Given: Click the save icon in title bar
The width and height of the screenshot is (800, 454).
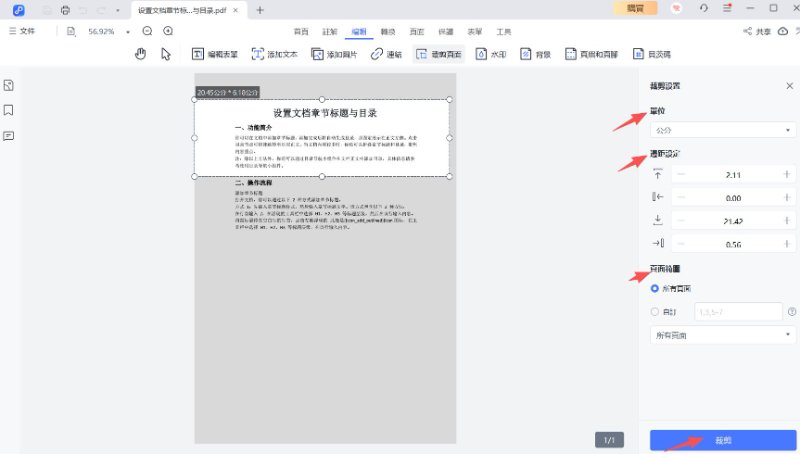Looking at the screenshot, I should [47, 10].
